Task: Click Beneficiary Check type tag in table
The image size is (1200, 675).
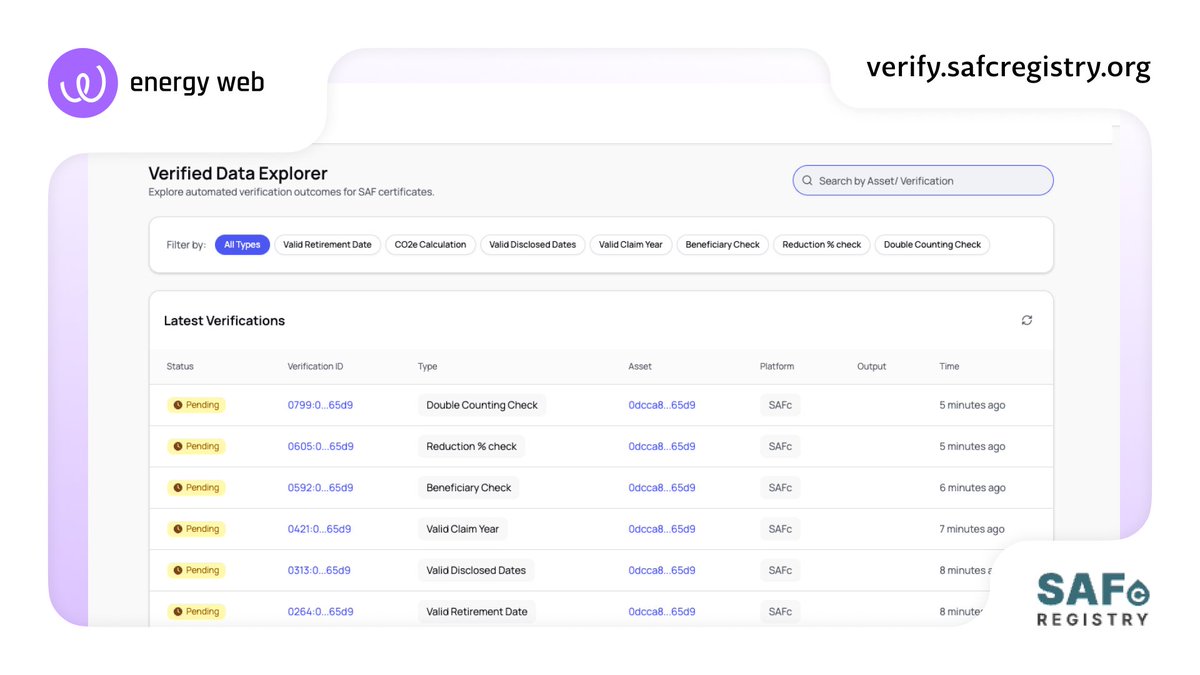Action: 468,488
